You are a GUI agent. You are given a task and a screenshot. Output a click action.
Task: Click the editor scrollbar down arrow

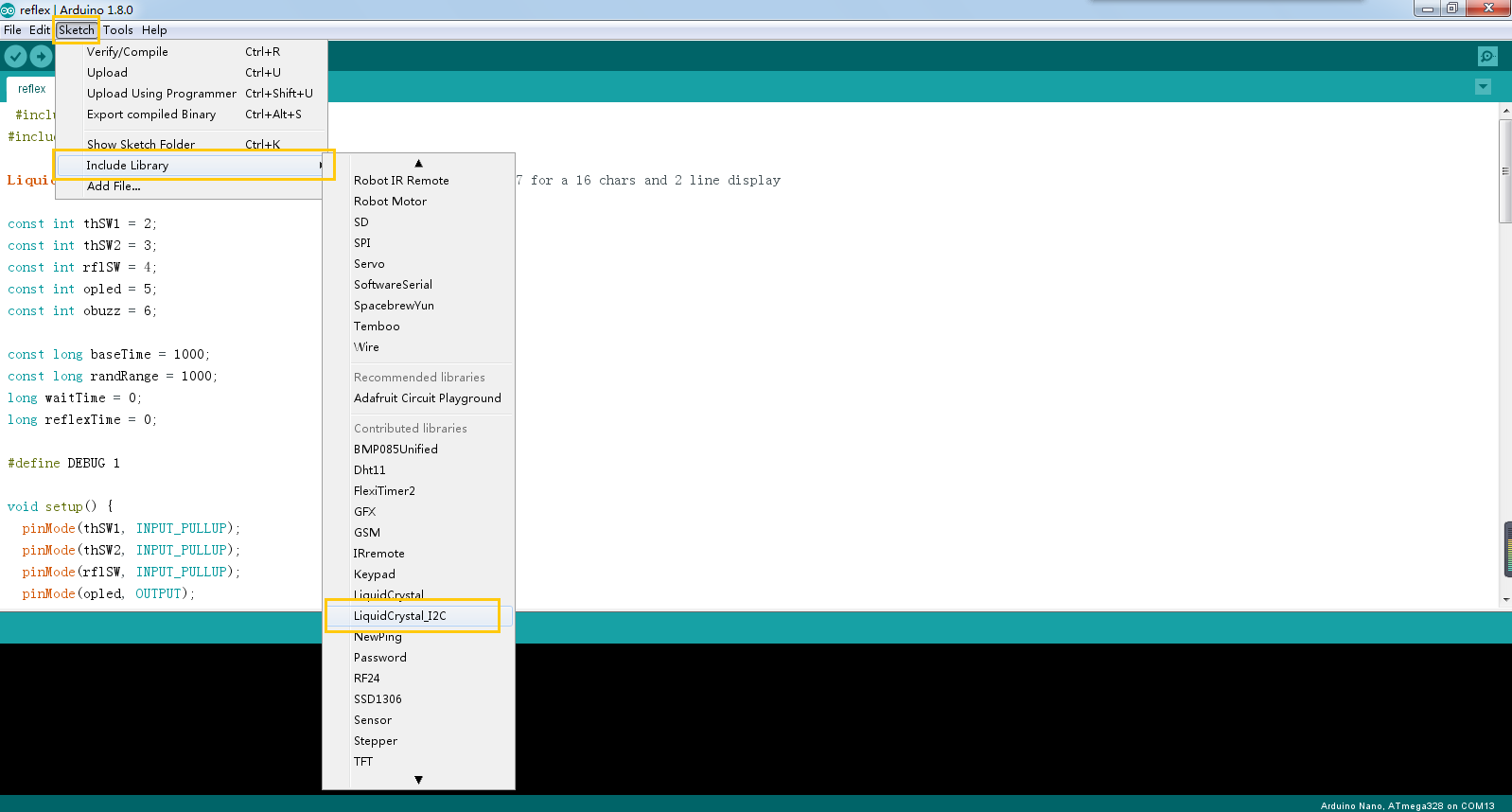(1505, 599)
